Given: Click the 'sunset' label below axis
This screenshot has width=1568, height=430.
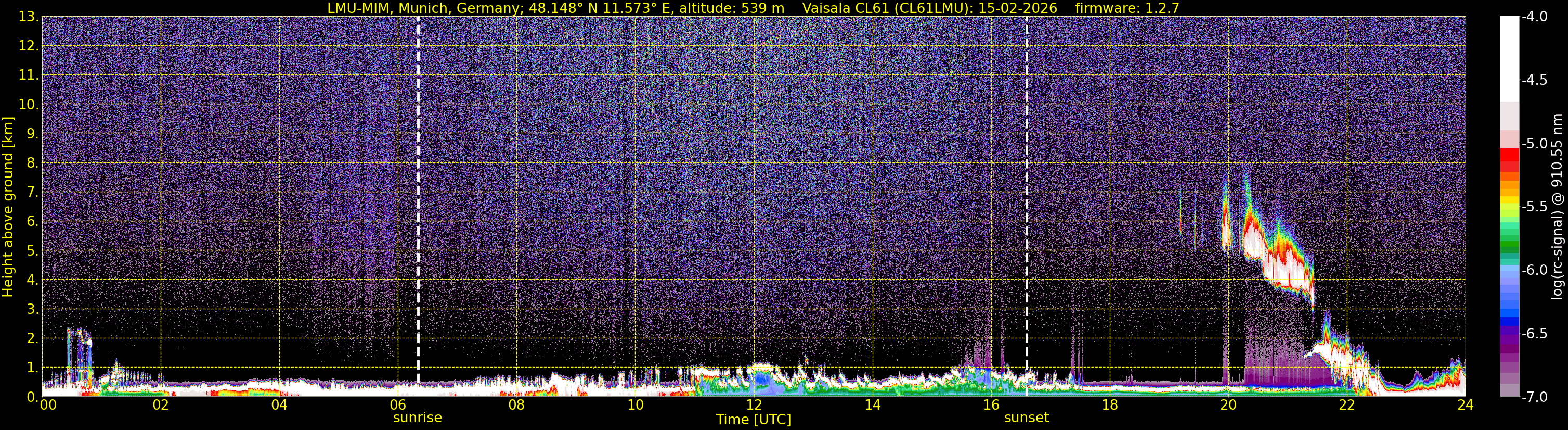Looking at the screenshot, I should tap(1026, 417).
